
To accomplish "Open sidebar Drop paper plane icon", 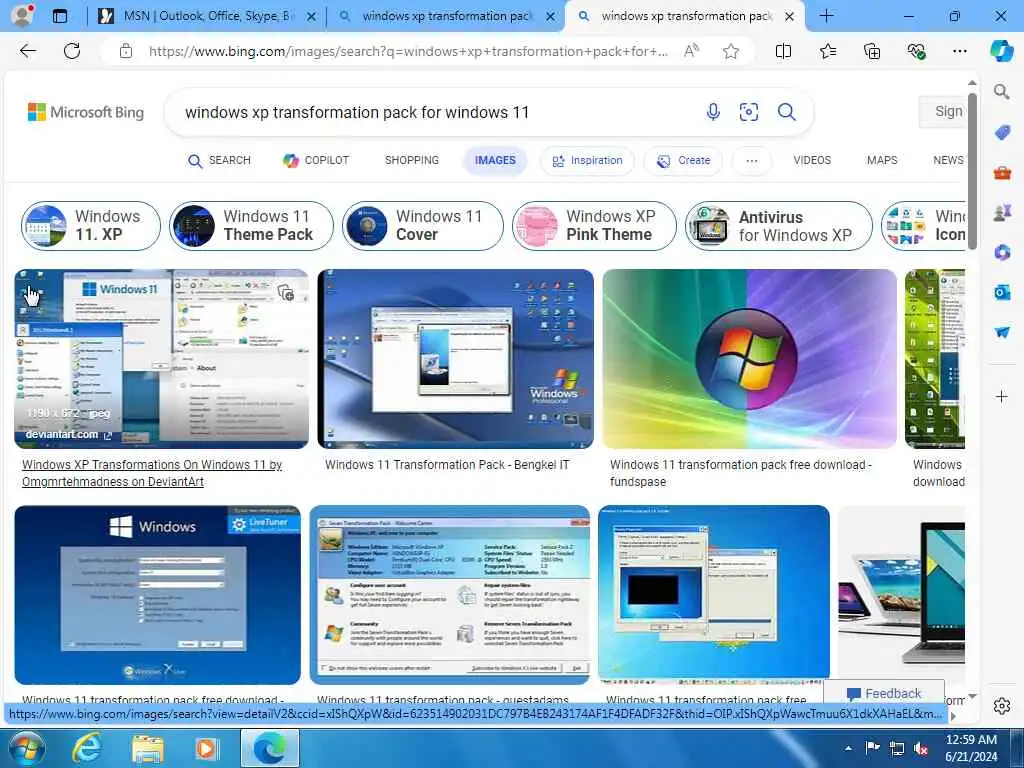I will click(x=1002, y=332).
